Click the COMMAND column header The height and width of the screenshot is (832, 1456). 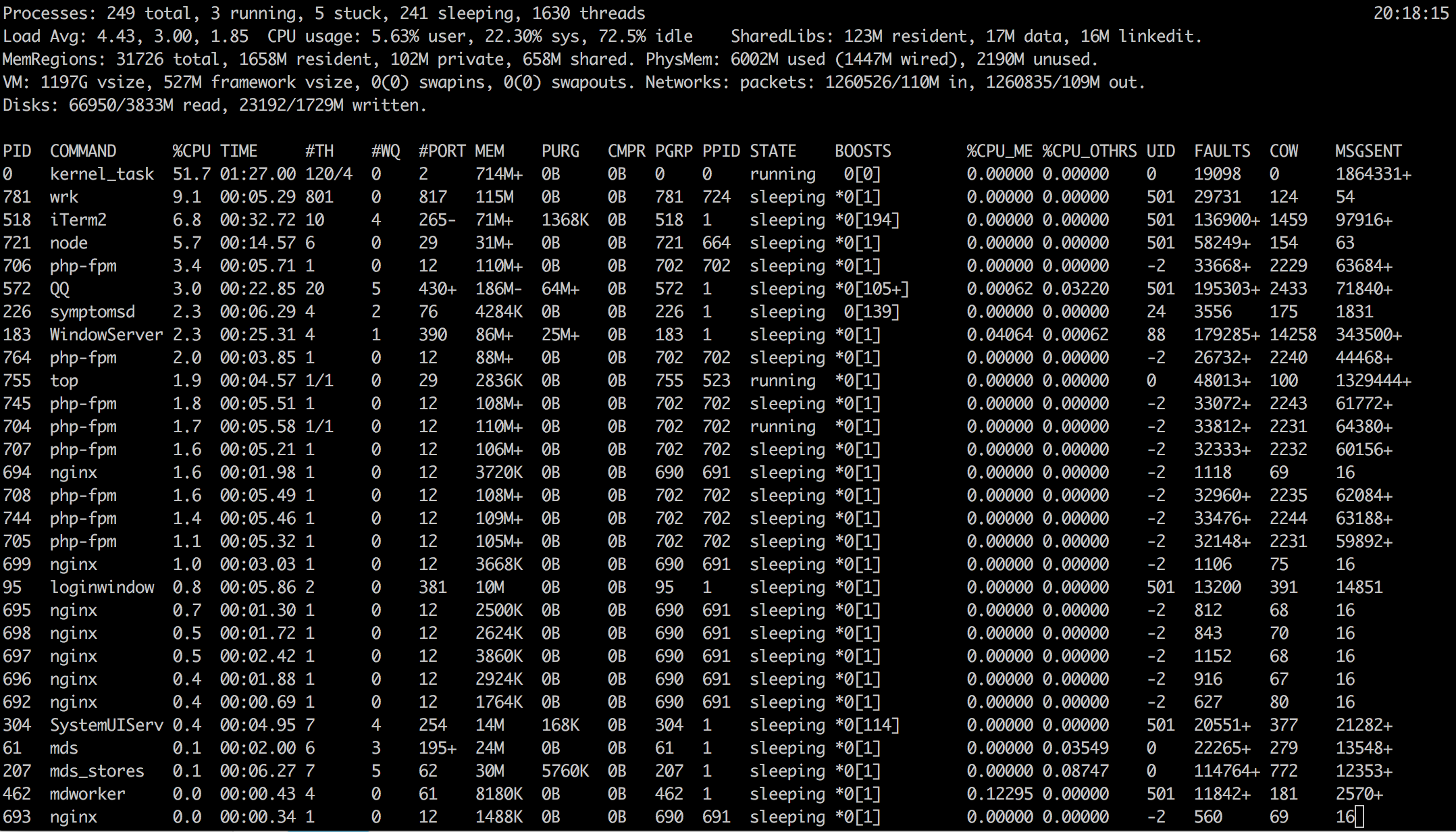point(83,151)
